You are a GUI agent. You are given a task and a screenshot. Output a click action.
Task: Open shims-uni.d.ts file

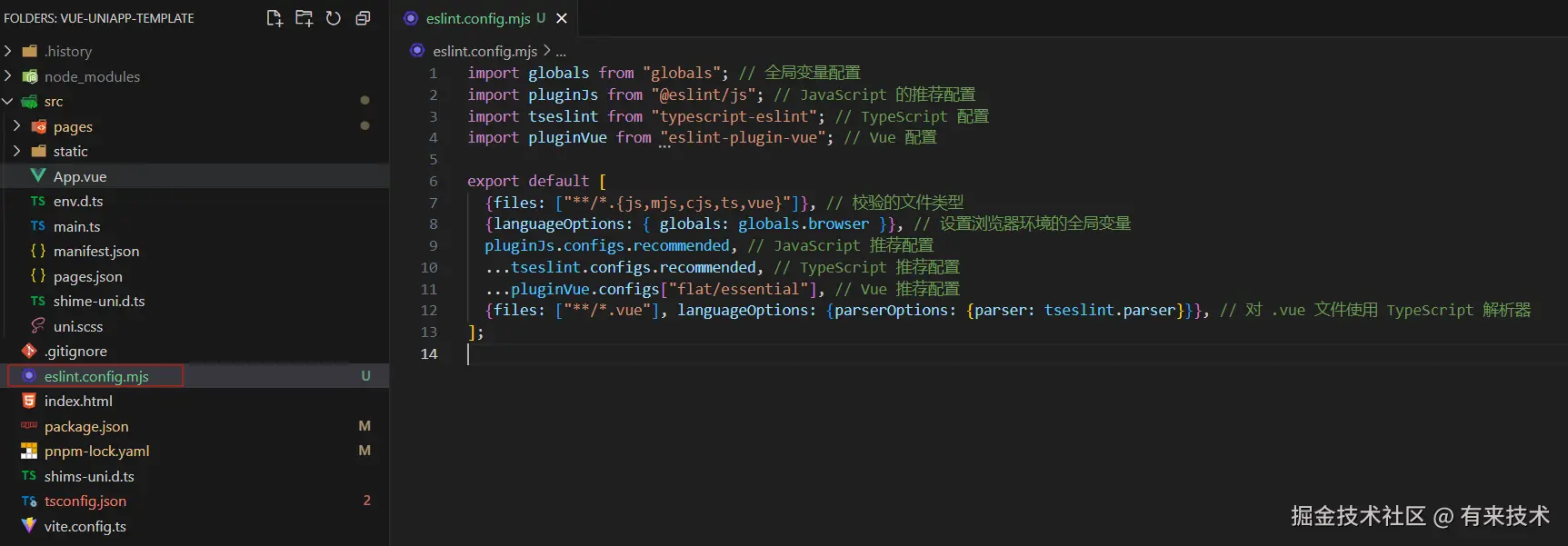coord(89,476)
